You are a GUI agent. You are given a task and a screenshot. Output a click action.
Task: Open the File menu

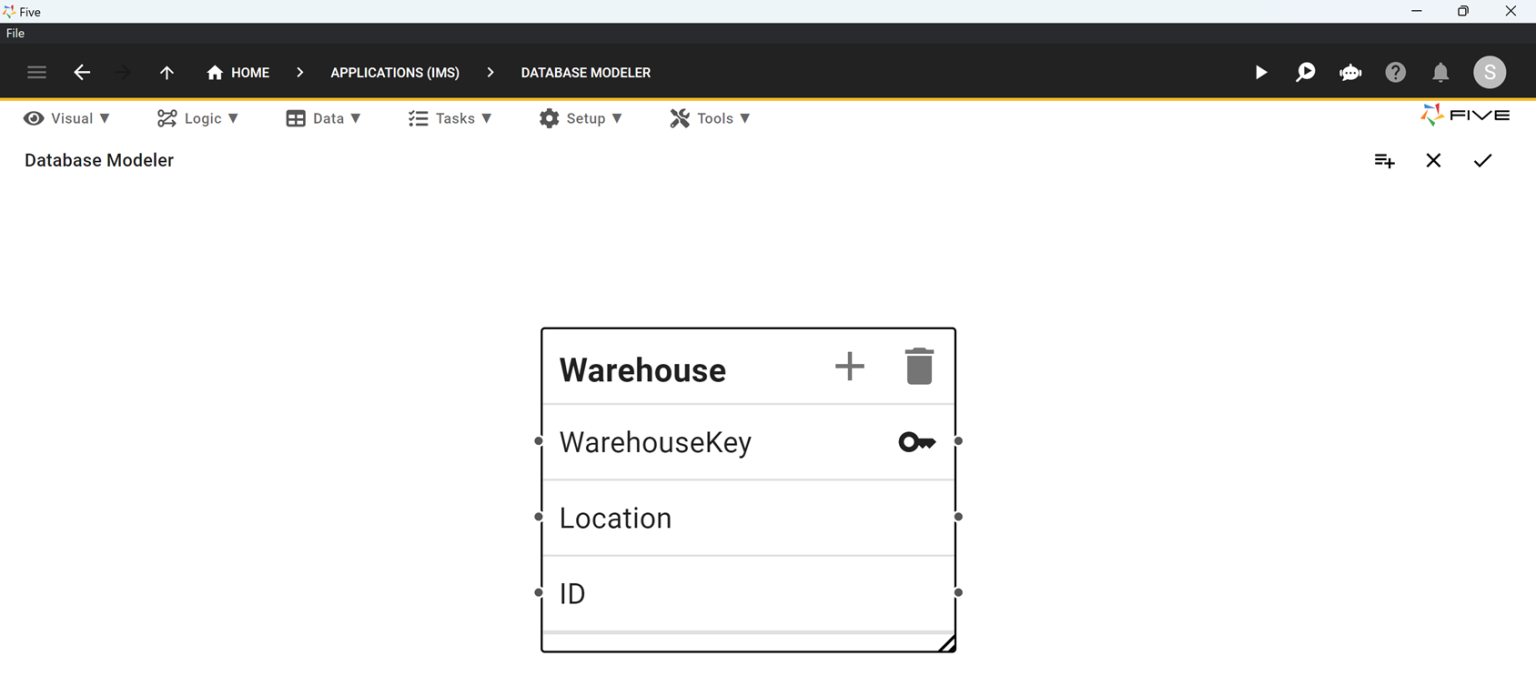pos(15,33)
